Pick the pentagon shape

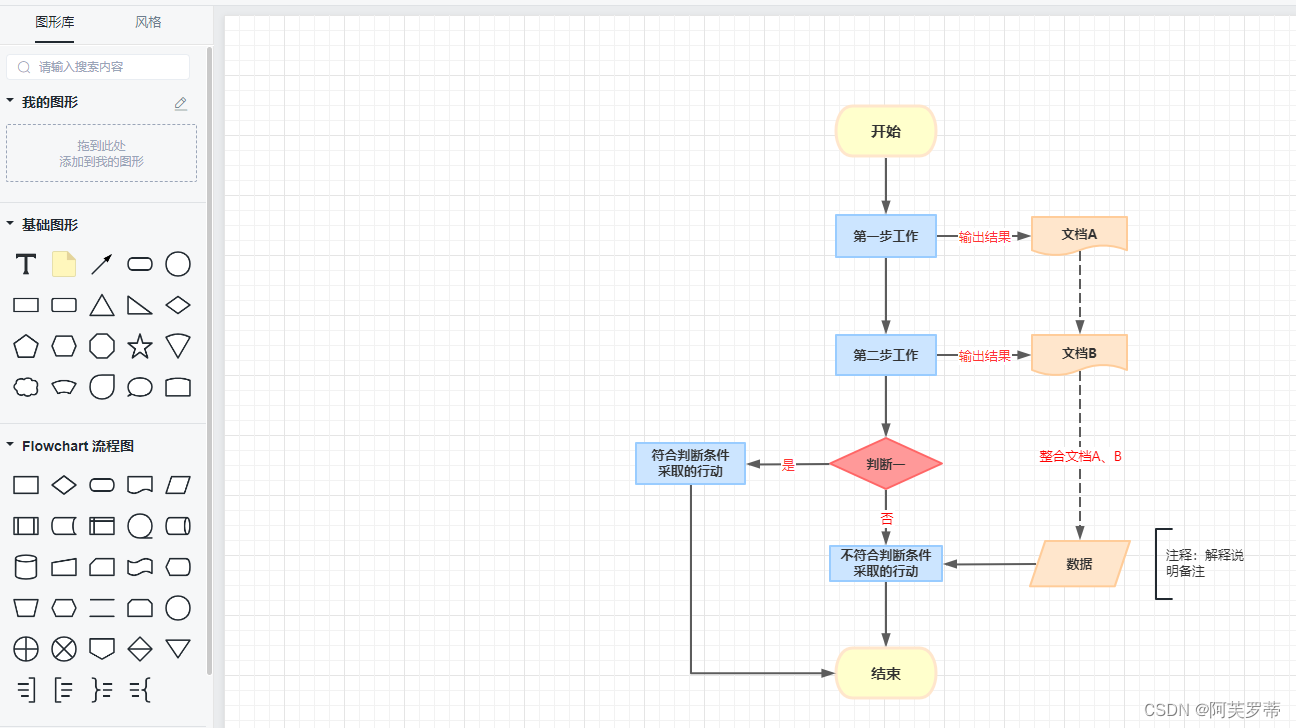pyautogui.click(x=26, y=346)
